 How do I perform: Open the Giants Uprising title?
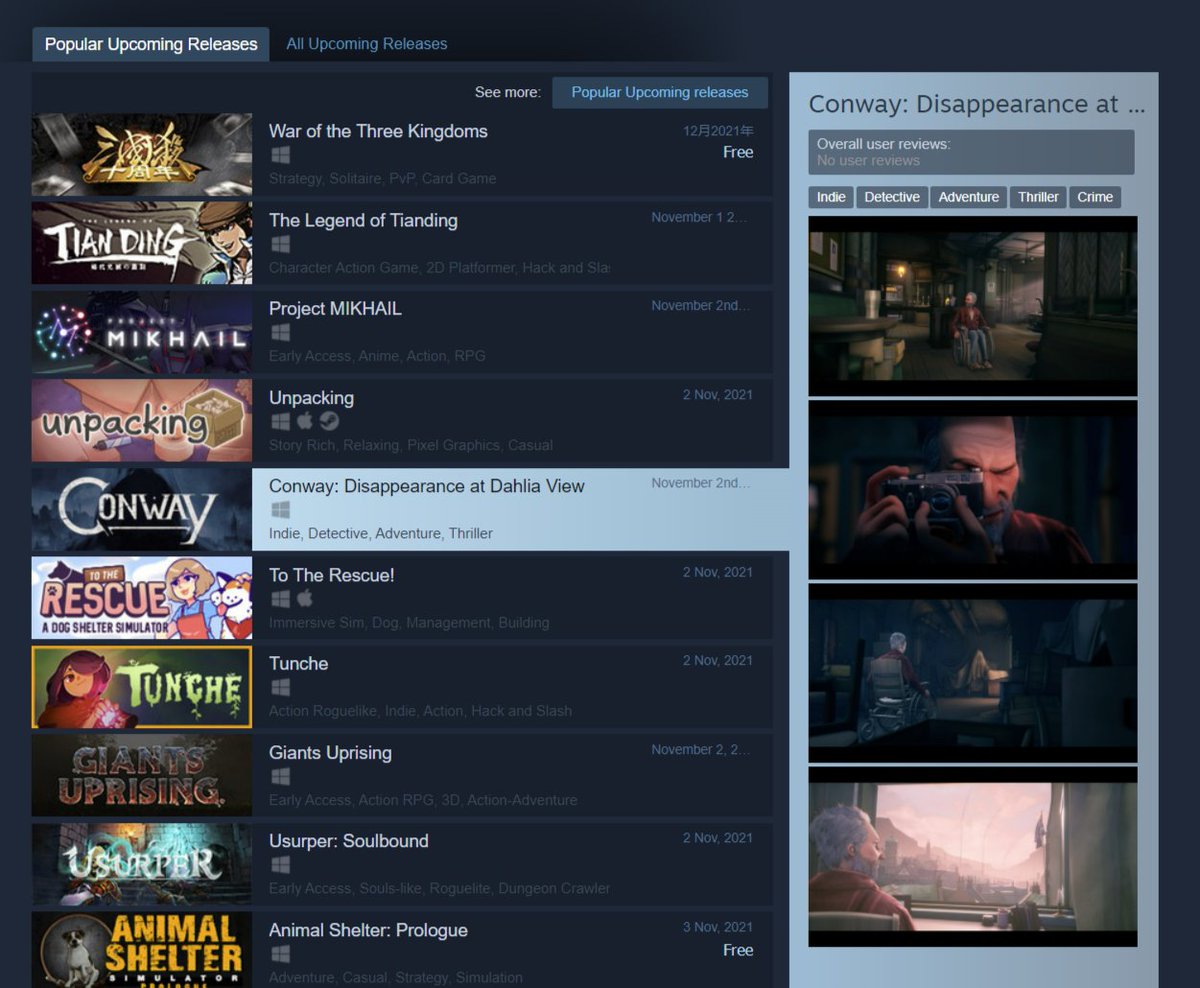(x=330, y=752)
